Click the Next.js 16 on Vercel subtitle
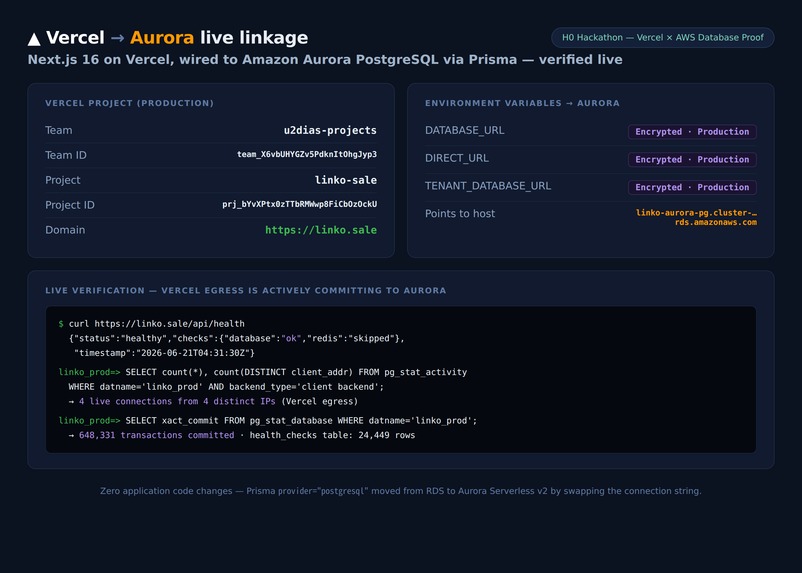 [x=325, y=59]
